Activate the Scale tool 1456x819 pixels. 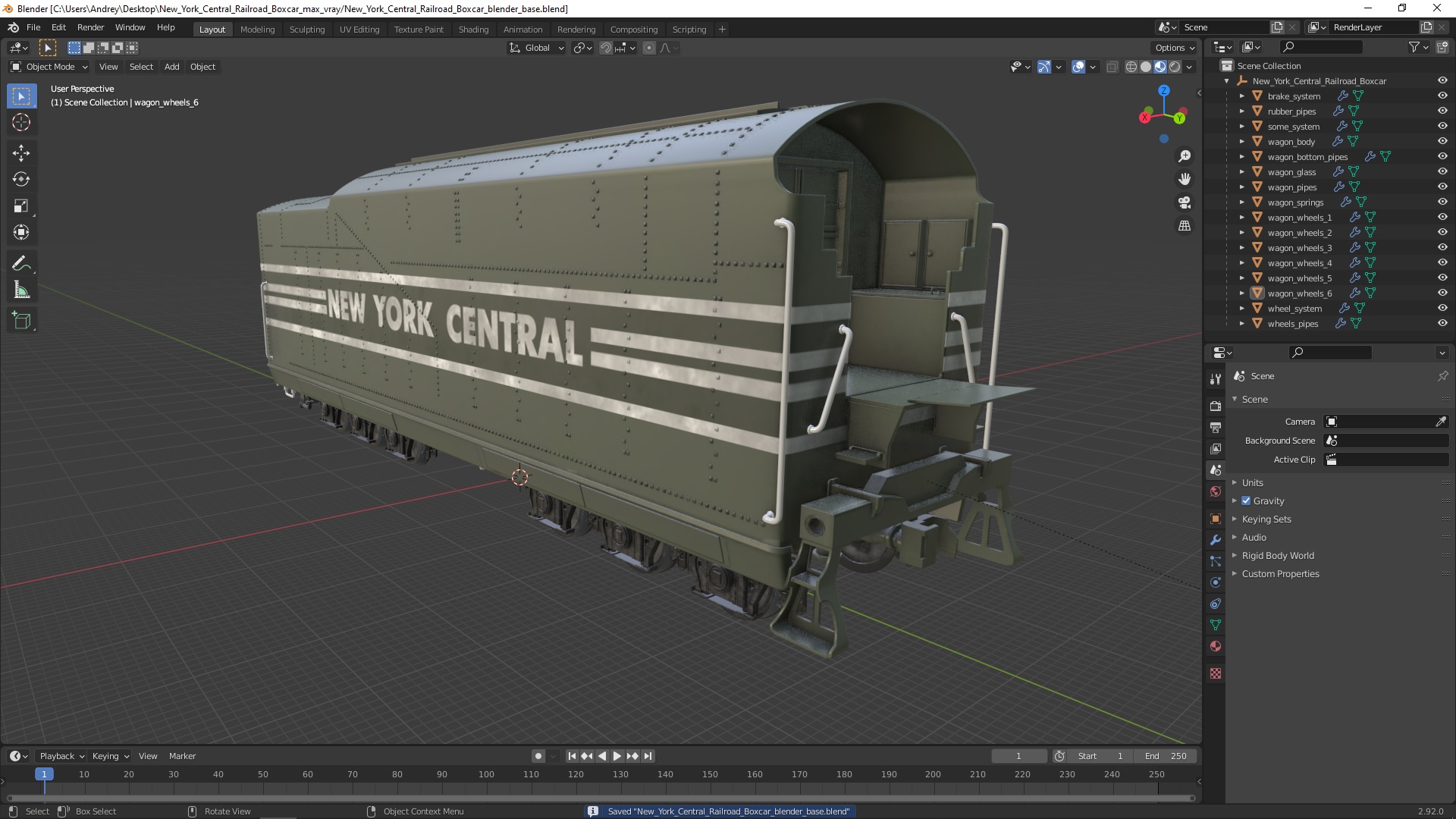[x=21, y=206]
